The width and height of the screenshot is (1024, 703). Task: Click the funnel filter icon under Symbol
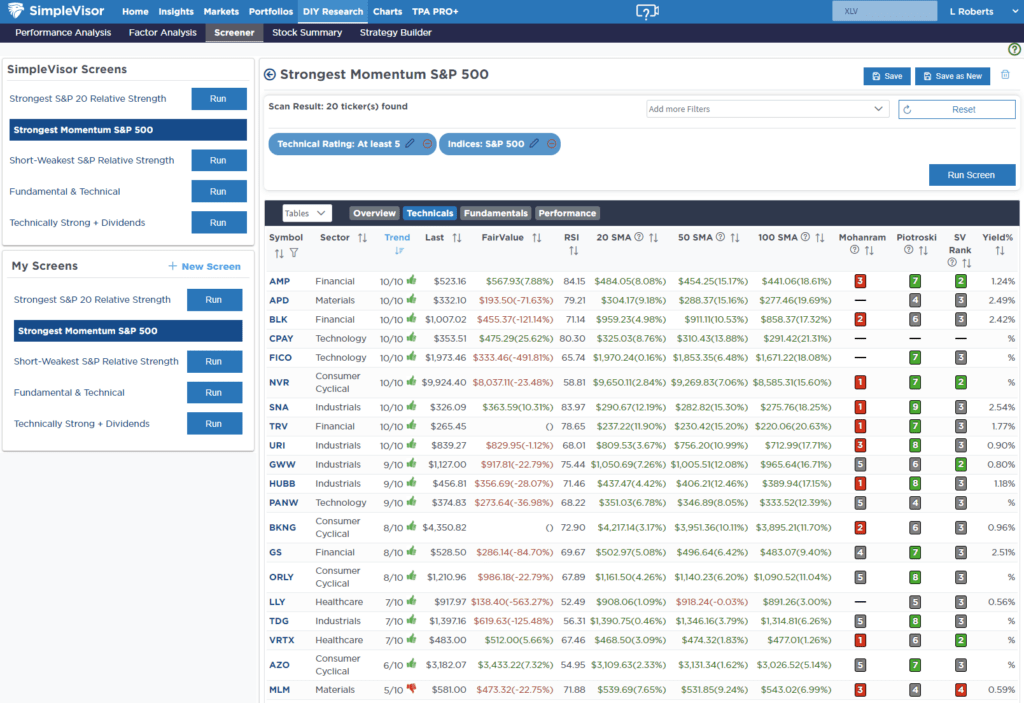pos(294,254)
